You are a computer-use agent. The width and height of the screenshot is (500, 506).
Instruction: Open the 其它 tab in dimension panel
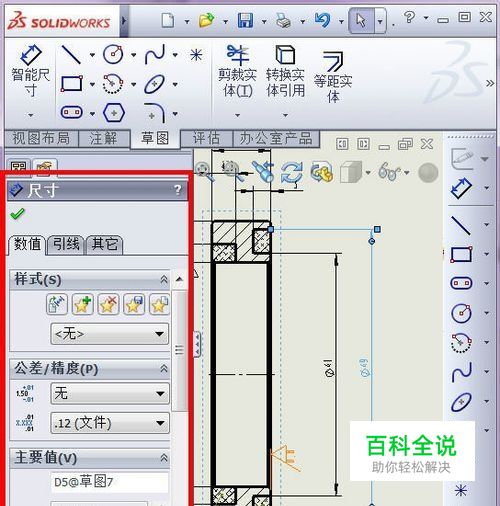105,244
